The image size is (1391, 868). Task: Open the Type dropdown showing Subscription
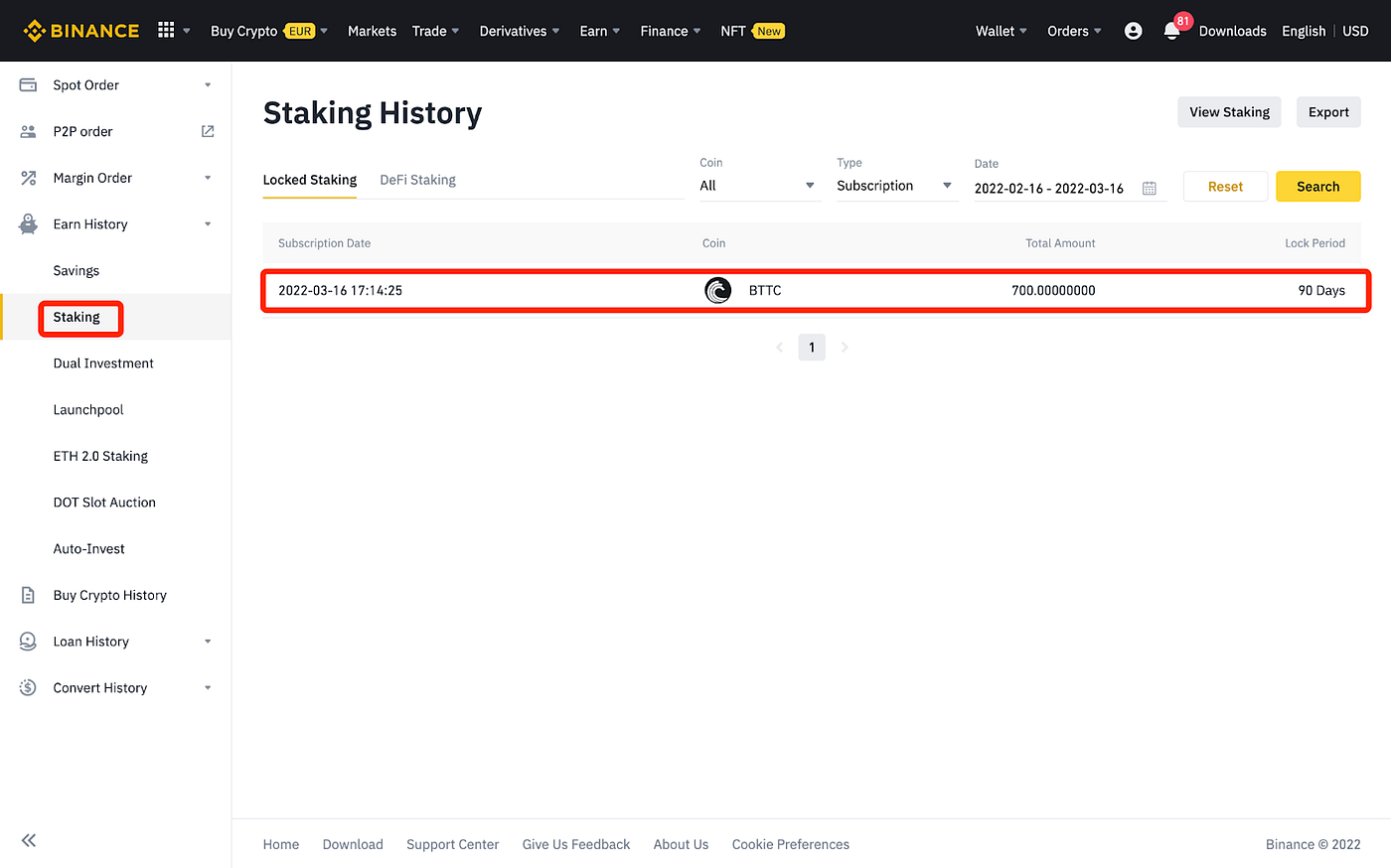[x=895, y=186]
